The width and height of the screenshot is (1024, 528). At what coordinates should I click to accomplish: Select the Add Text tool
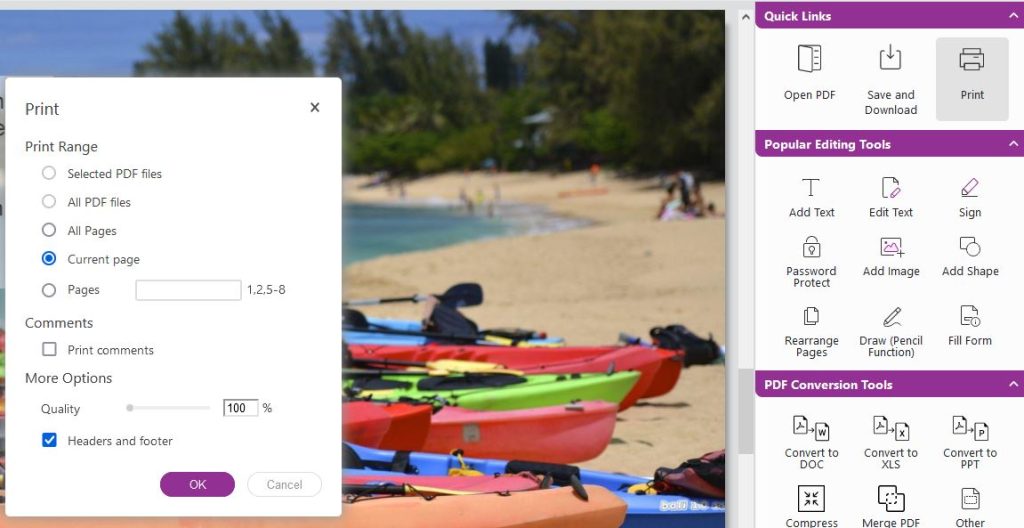[810, 188]
